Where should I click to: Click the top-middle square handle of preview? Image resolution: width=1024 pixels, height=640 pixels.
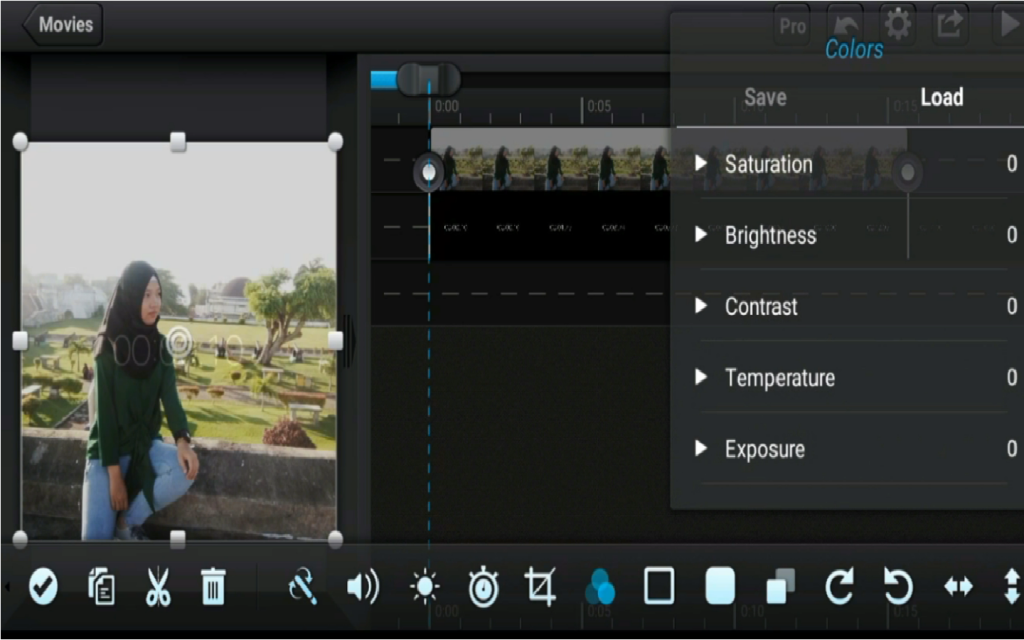coord(178,141)
